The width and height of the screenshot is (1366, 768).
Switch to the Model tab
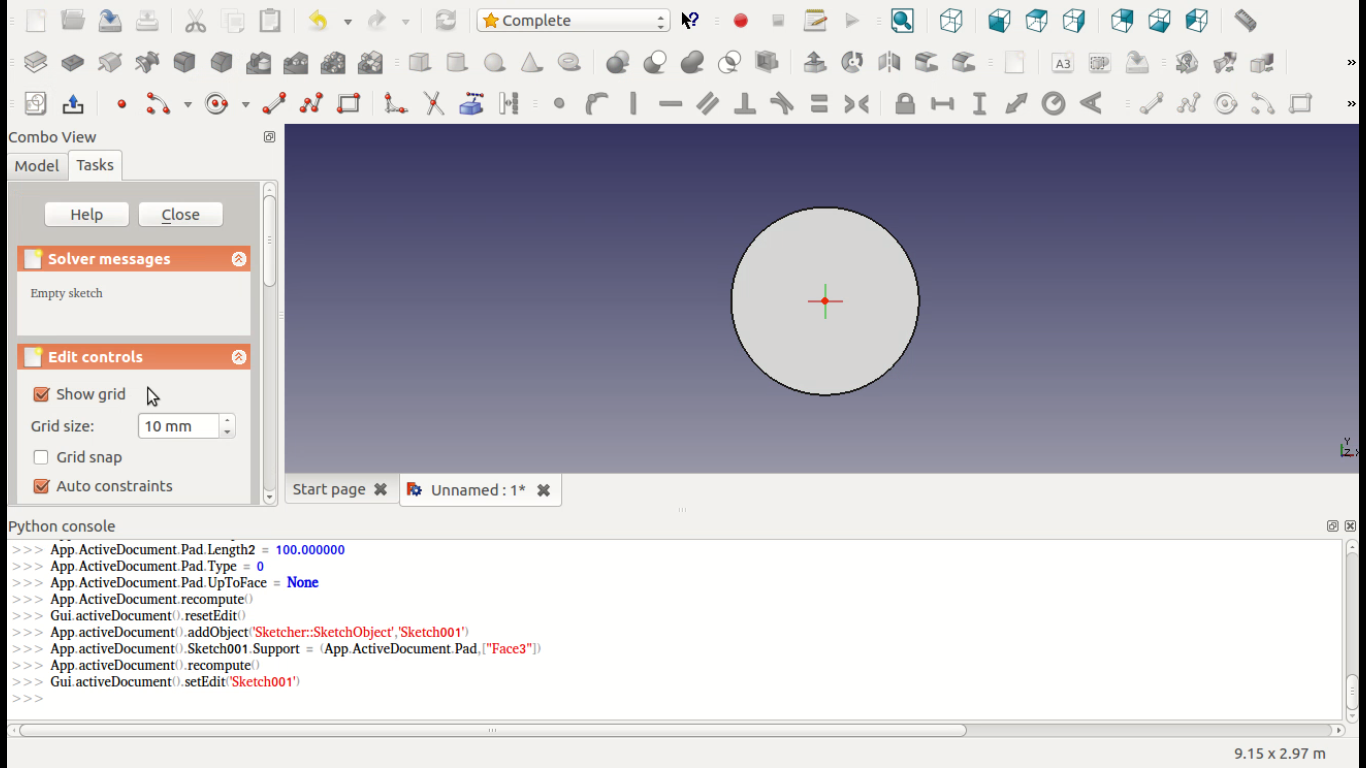[37, 166]
